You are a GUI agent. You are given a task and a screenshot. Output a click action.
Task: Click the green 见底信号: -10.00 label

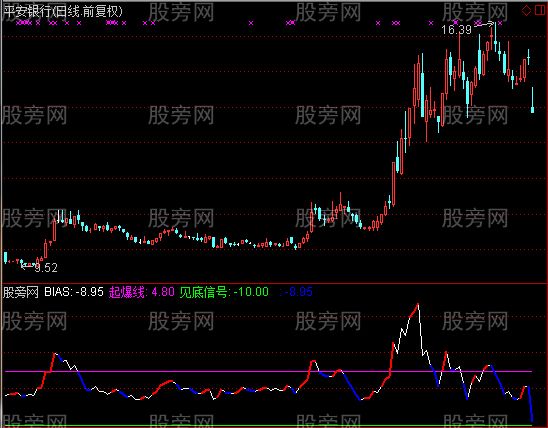tap(224, 292)
